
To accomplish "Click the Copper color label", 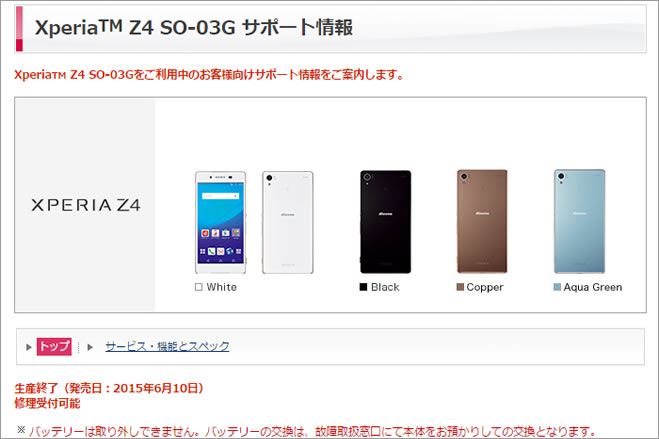I will pos(485,287).
